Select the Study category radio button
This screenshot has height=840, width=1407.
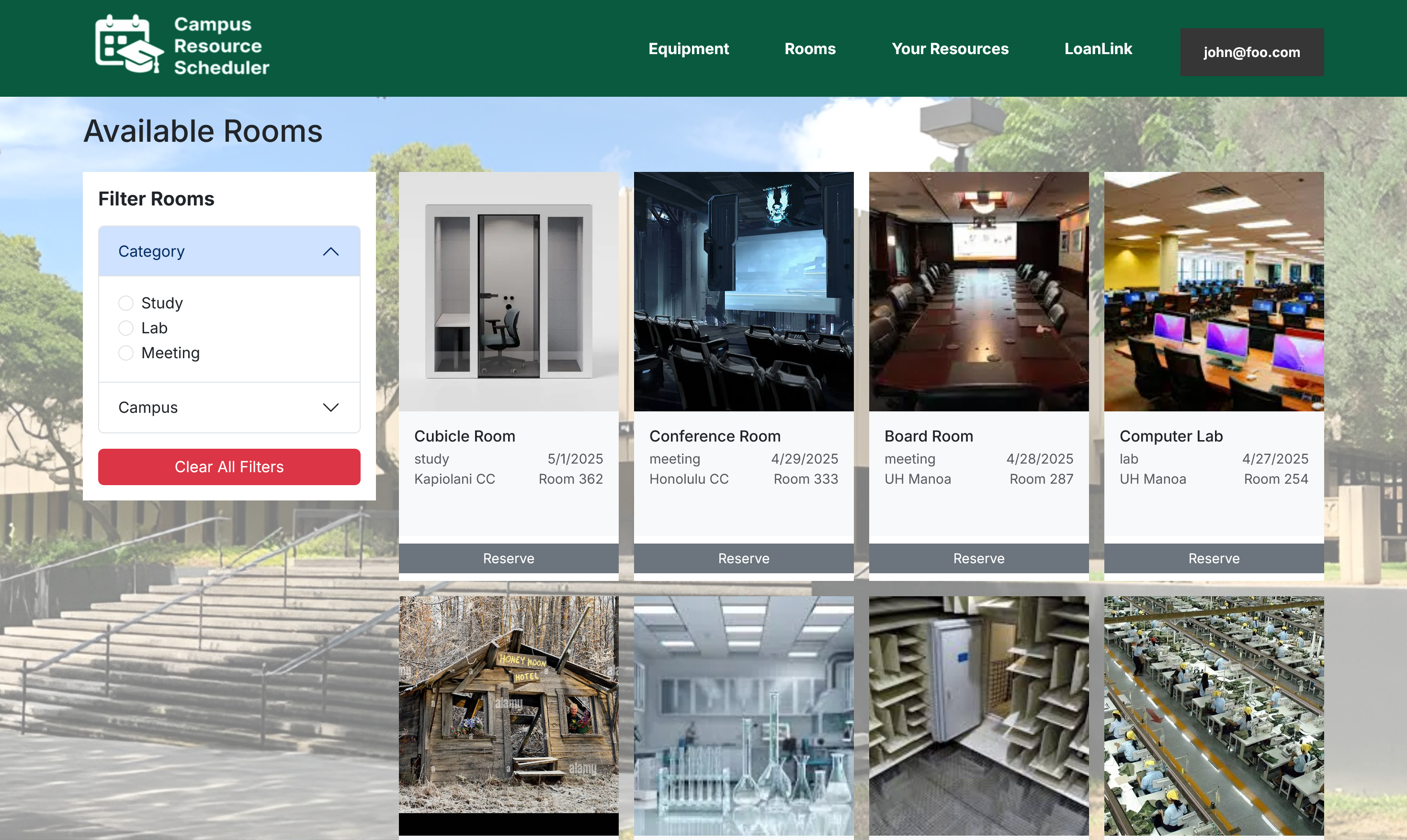(x=125, y=304)
